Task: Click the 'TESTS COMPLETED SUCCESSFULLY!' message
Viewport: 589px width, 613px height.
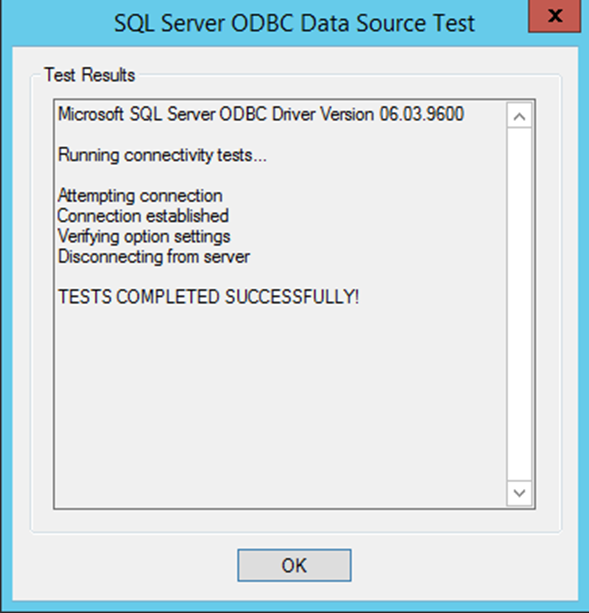Action: 208,297
